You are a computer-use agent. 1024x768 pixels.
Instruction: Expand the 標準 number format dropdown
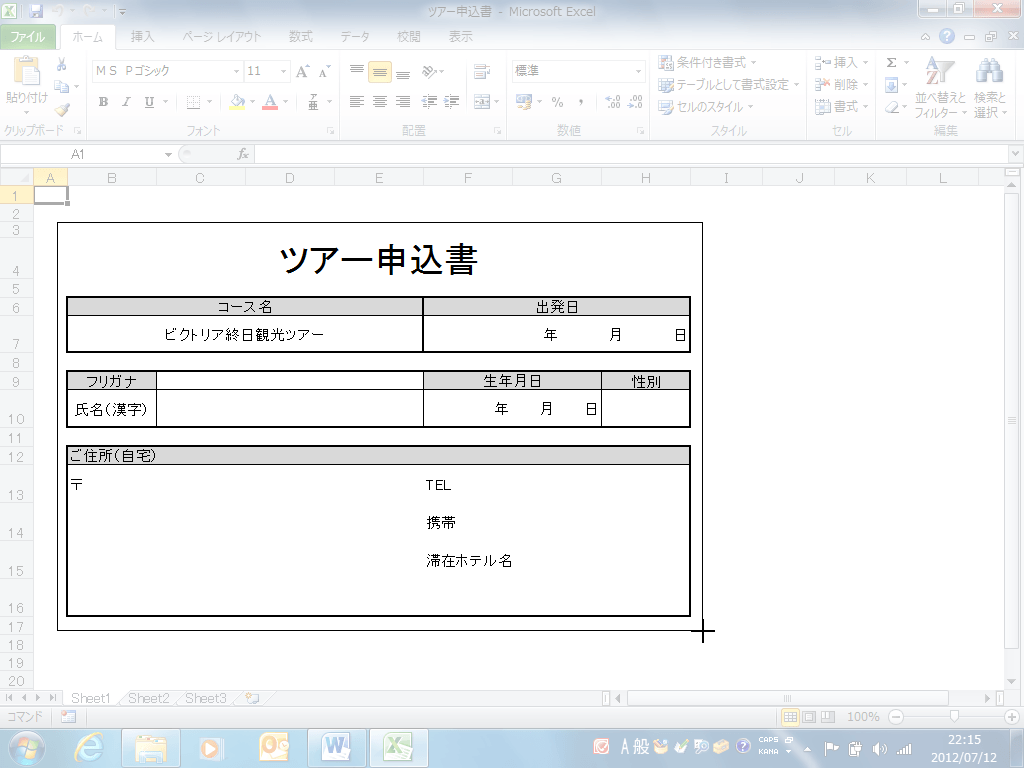tap(639, 72)
